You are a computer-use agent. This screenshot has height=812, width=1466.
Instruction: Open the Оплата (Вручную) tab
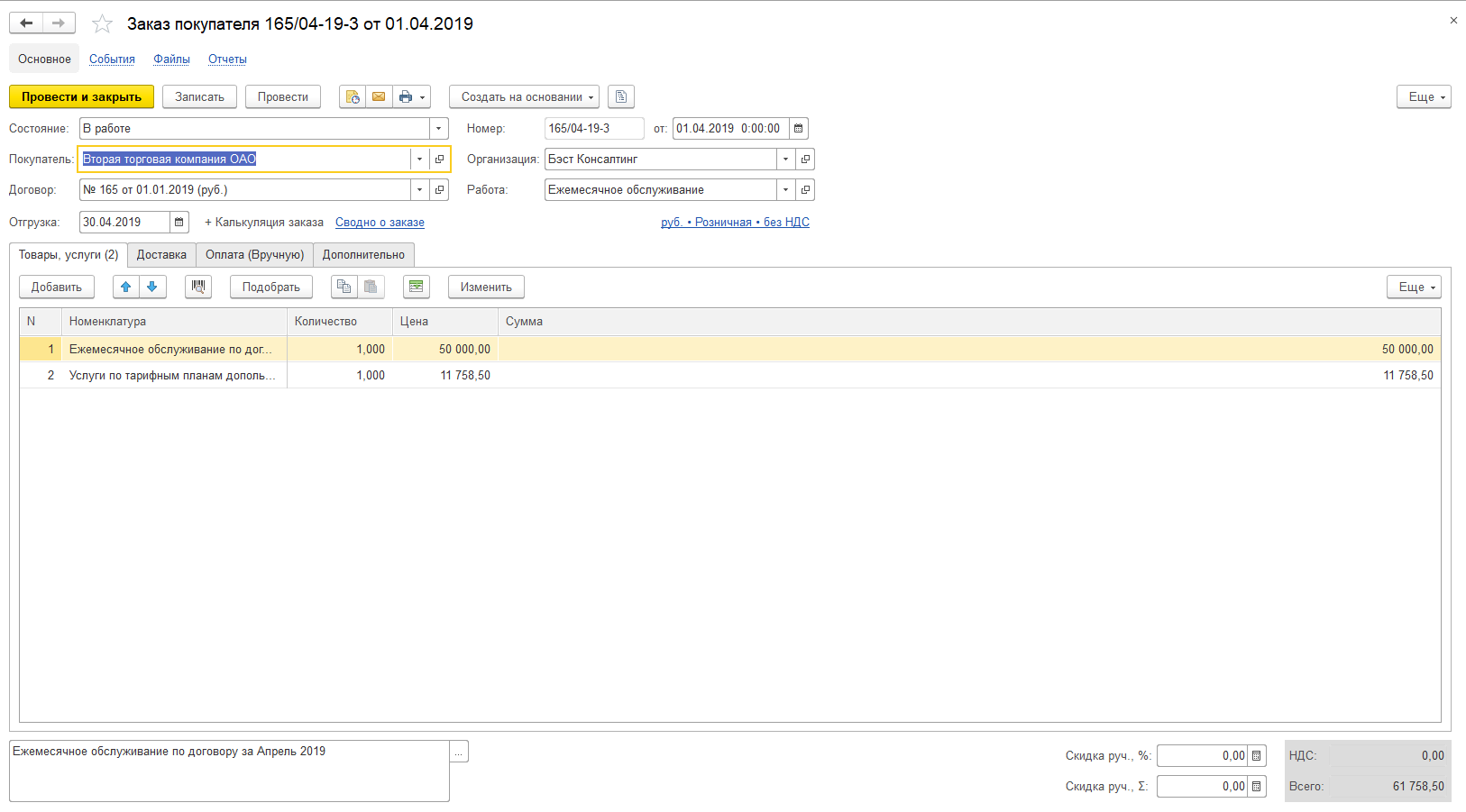(255, 255)
